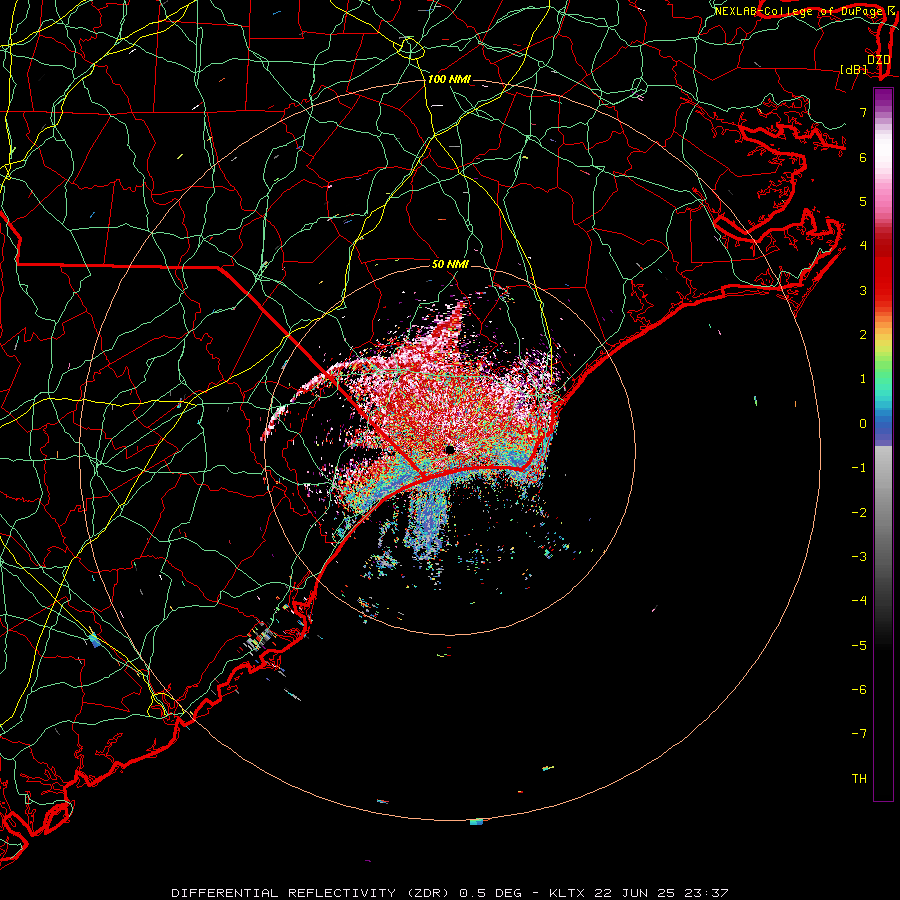Click the "-3" value on the dB scale

coord(859,557)
